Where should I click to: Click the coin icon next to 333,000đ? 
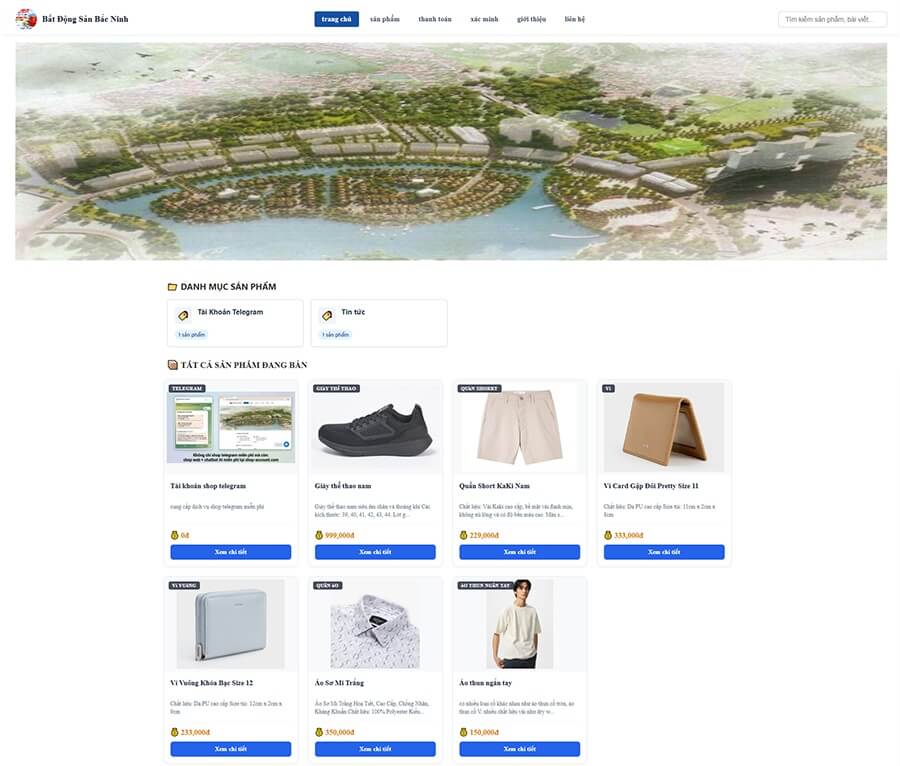(608, 535)
